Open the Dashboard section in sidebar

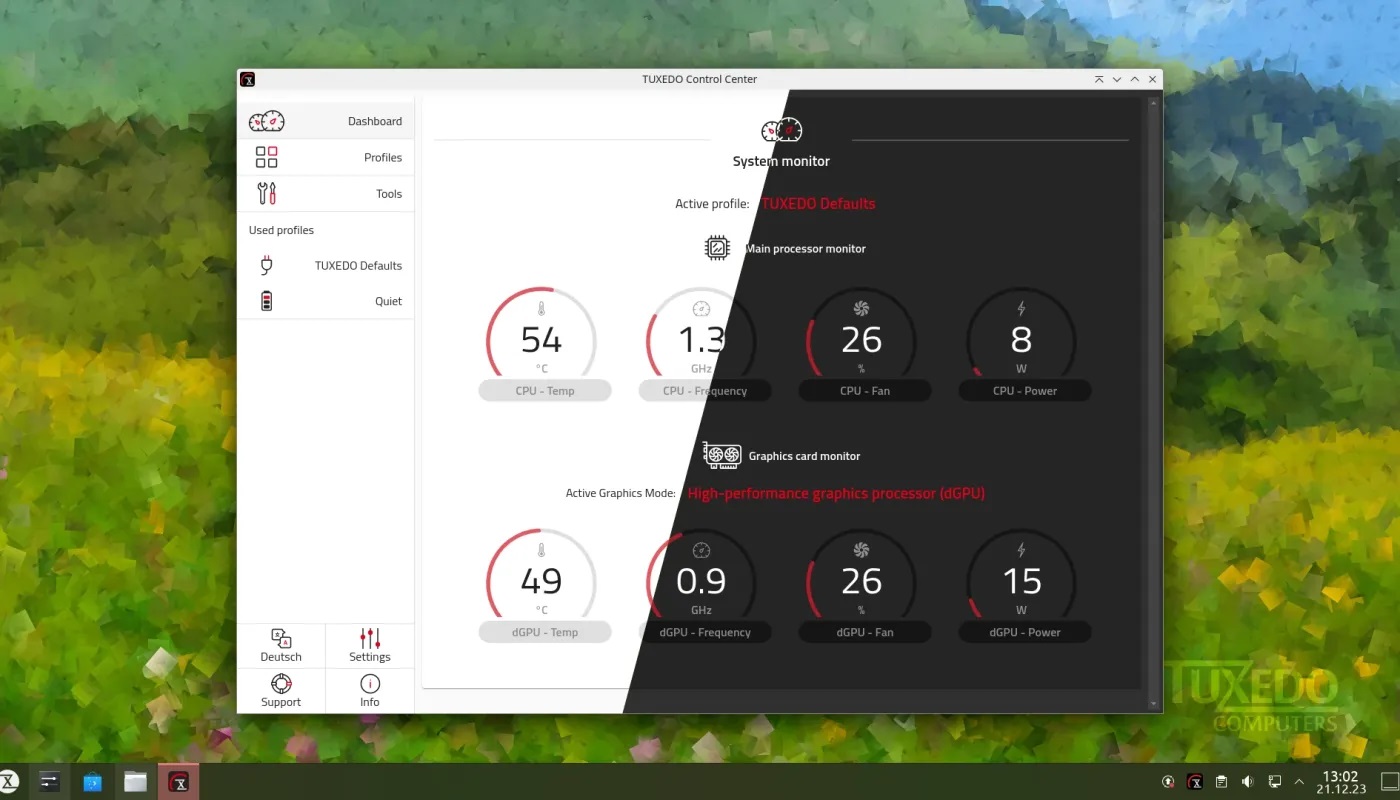pos(325,121)
